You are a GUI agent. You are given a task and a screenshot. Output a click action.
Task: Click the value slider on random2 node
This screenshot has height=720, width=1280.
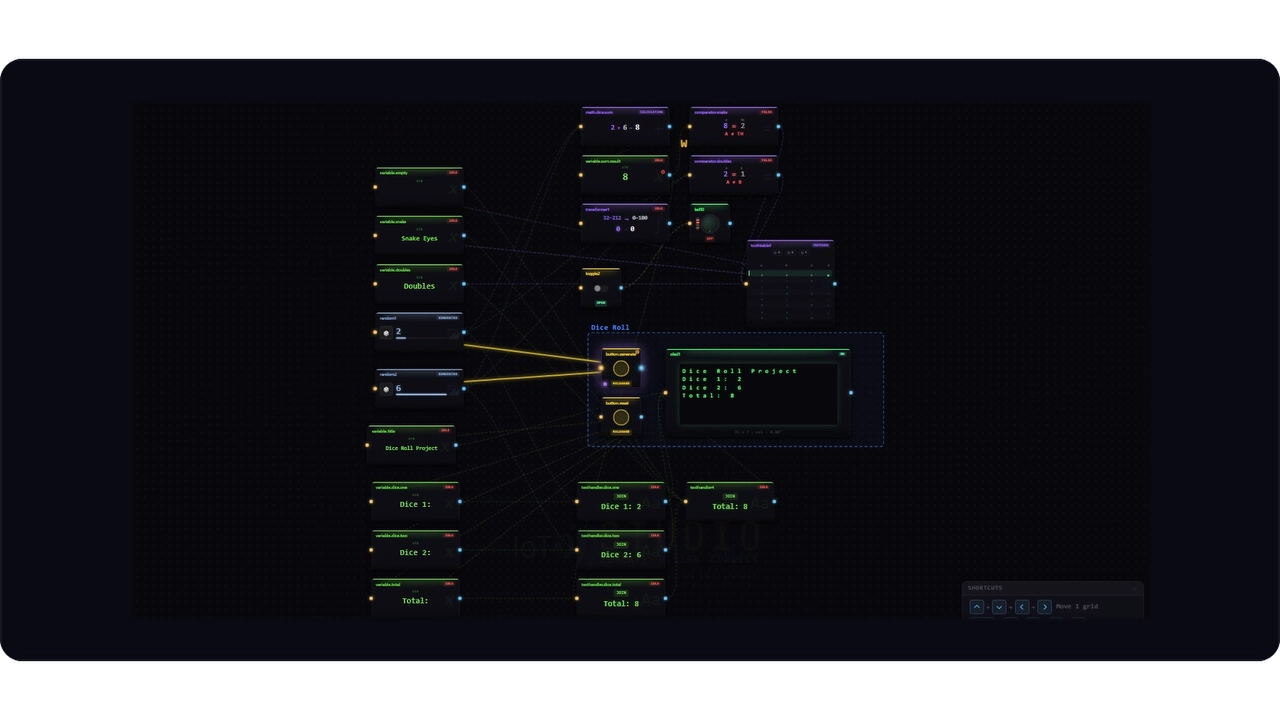421,394
